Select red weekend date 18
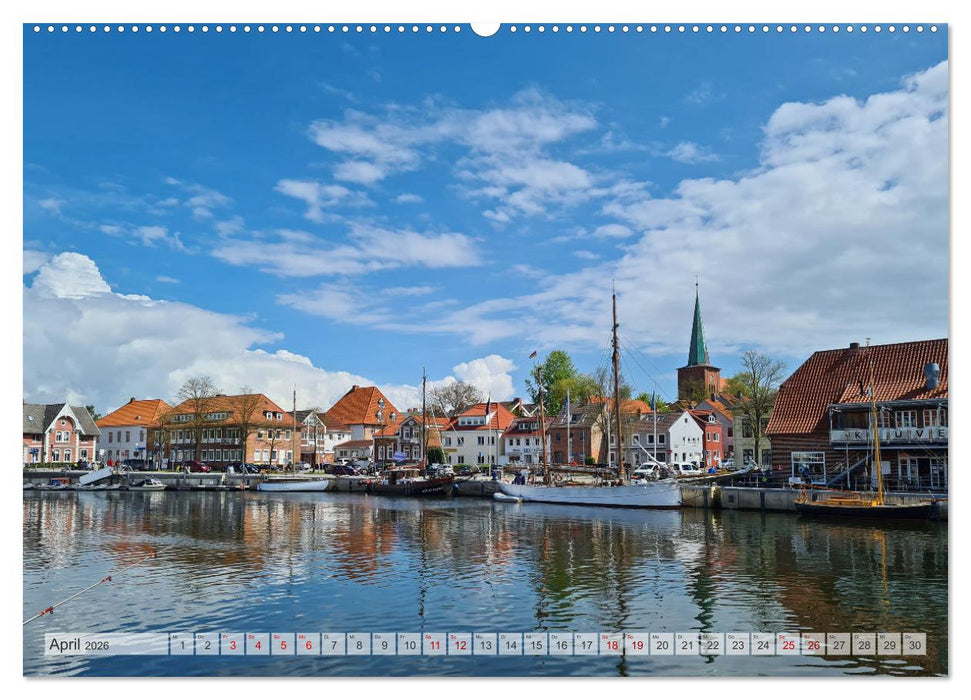971x700 pixels. (610, 649)
